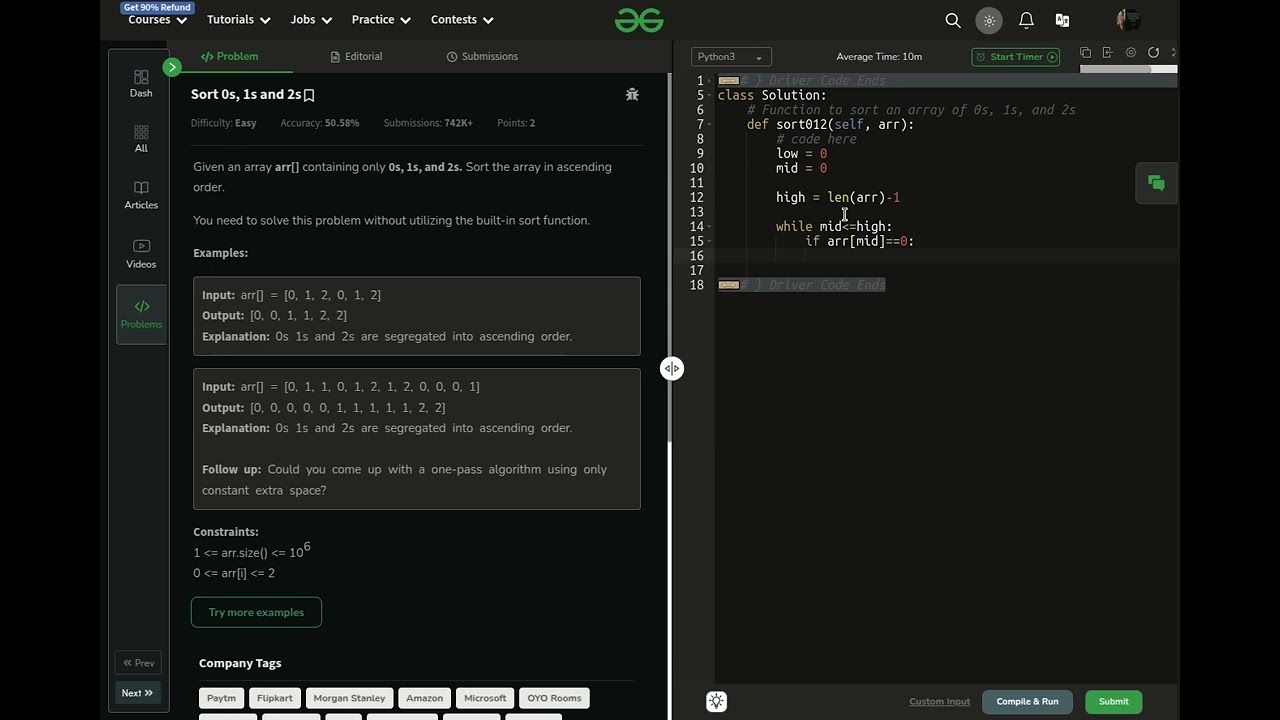
Task: Select the Morgan Stanley company tag
Action: point(349,698)
